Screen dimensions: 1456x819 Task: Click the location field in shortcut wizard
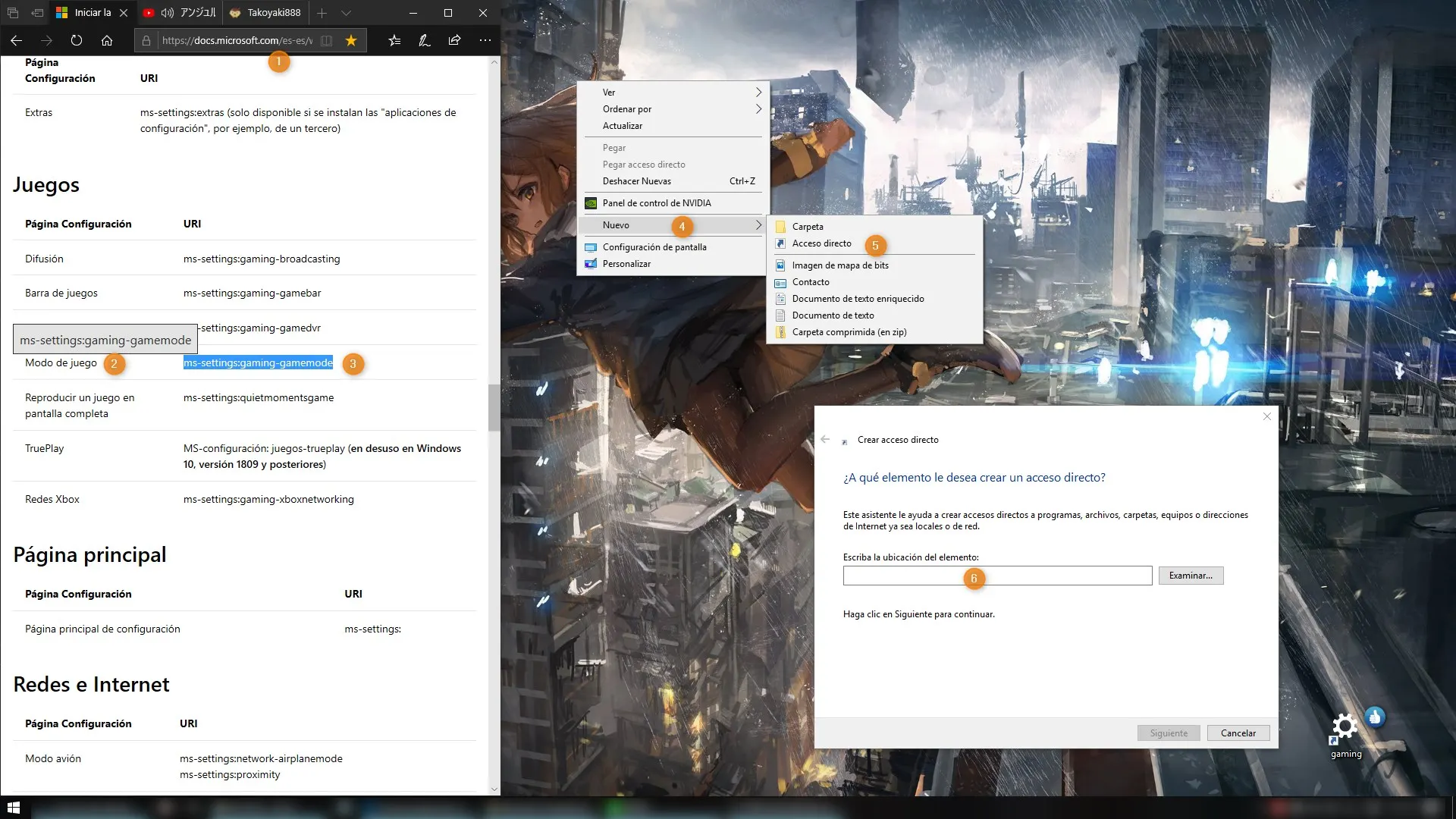(x=997, y=576)
